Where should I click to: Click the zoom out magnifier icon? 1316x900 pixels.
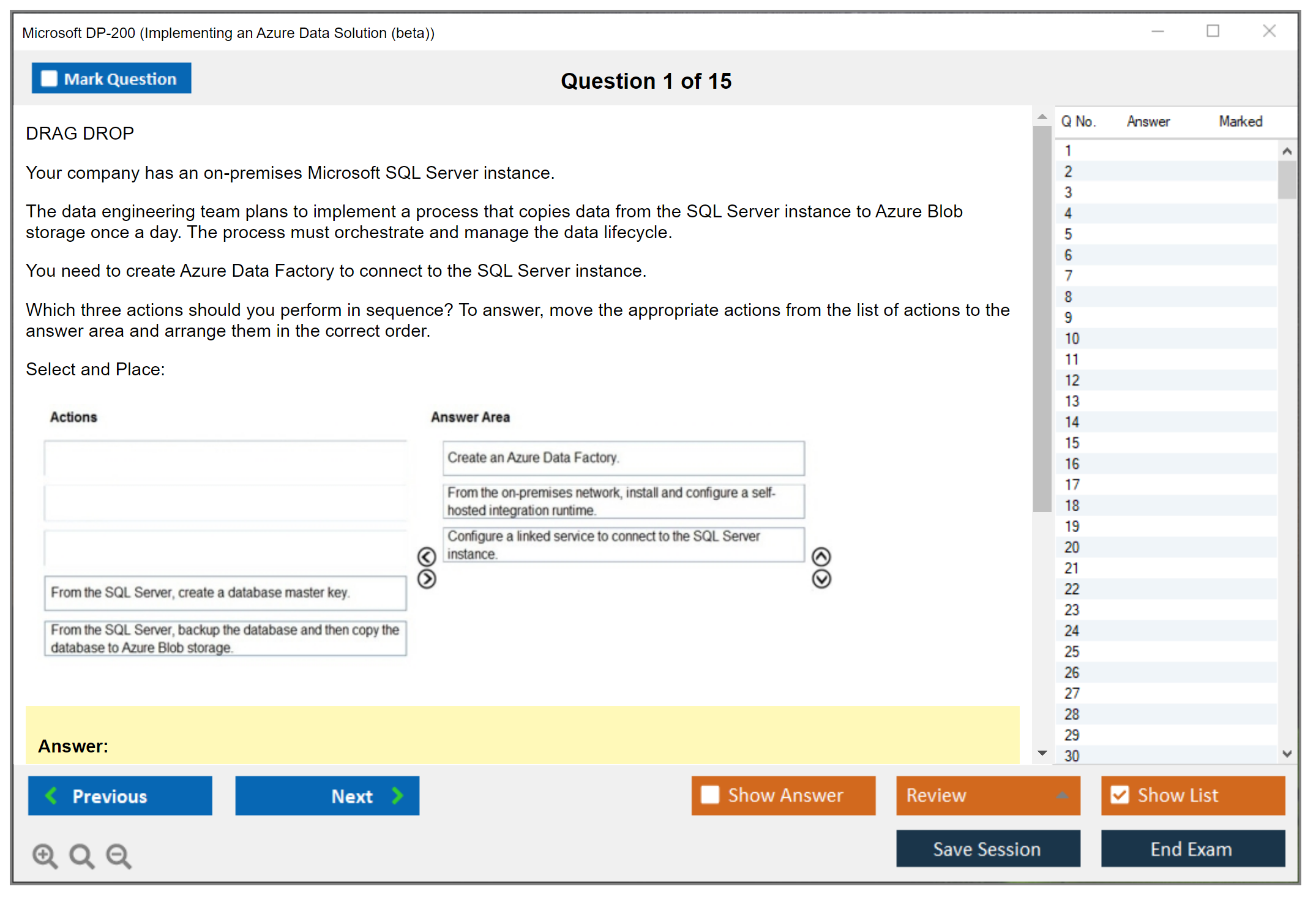(x=118, y=855)
